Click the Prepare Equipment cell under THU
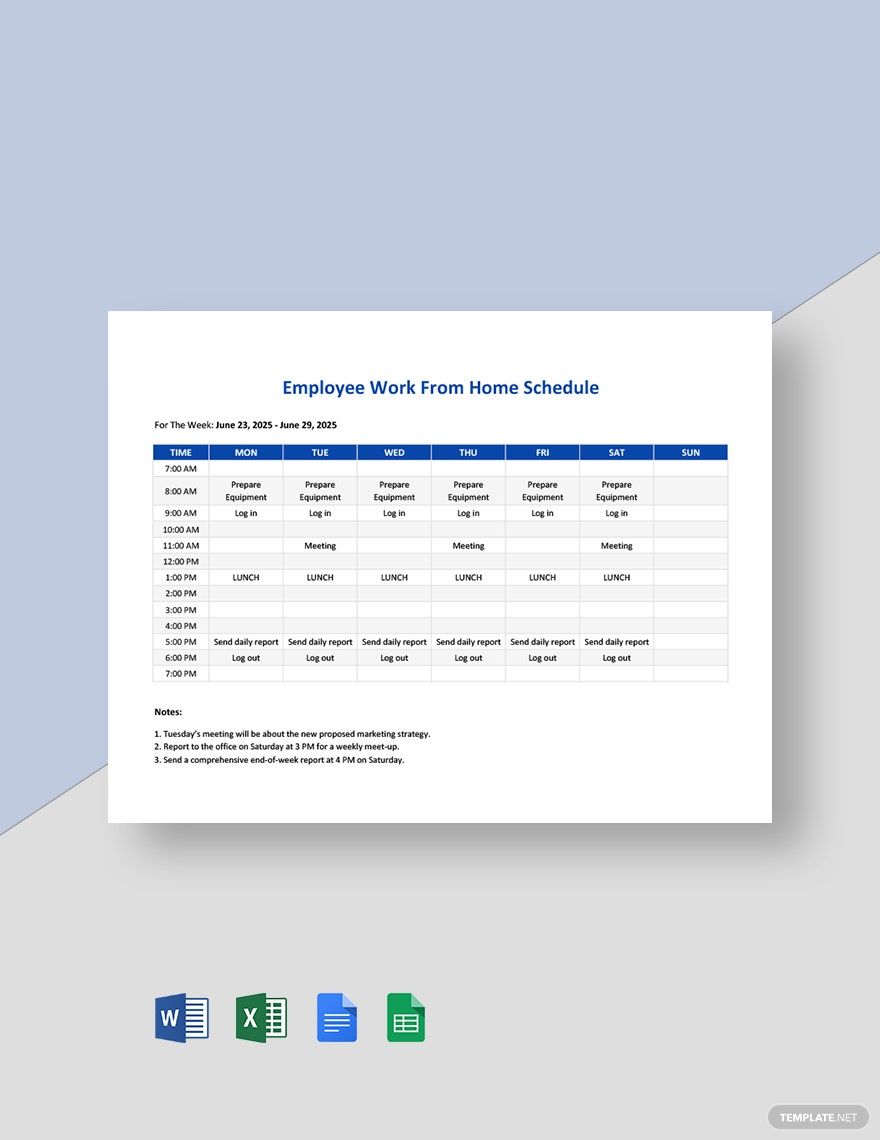The width and height of the screenshot is (880, 1140). pos(468,491)
